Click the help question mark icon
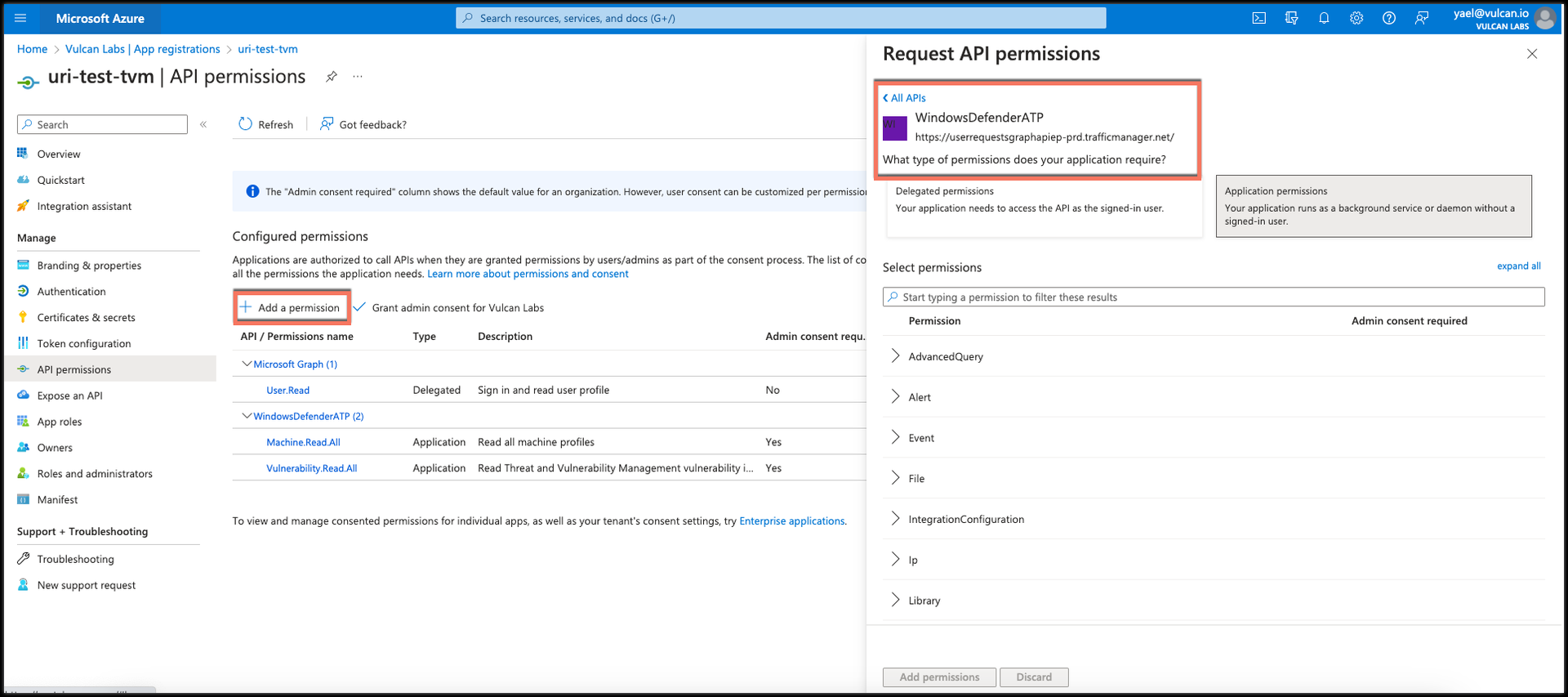Viewport: 1568px width, 697px height. (1388, 18)
